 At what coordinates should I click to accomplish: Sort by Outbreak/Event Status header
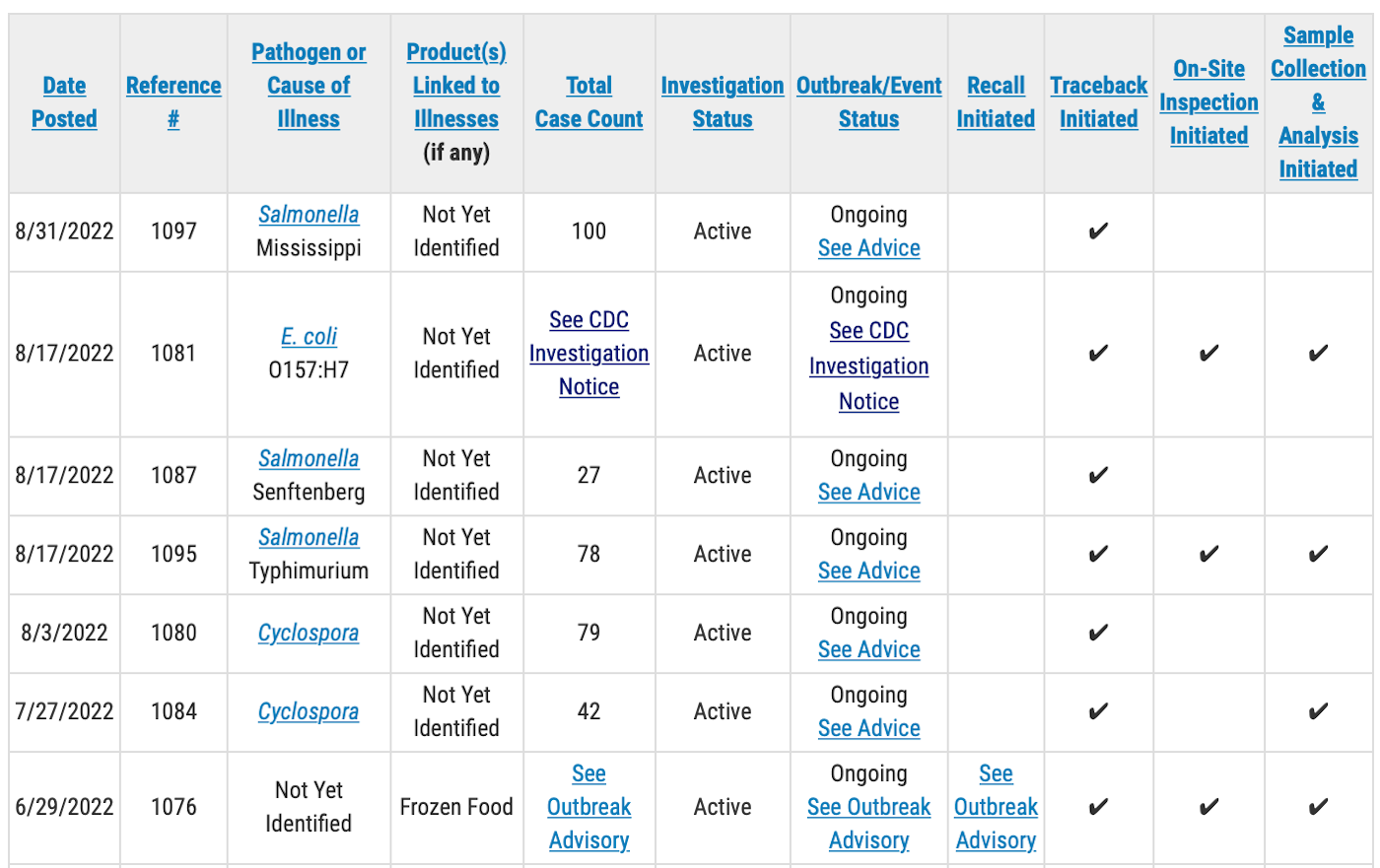(x=868, y=102)
